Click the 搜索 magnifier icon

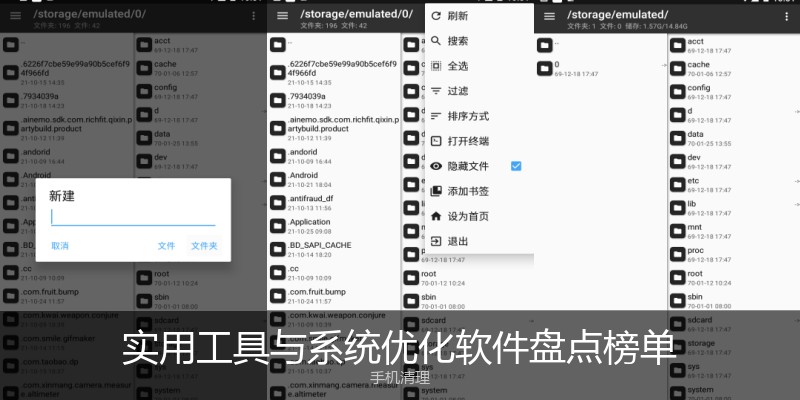[x=436, y=41]
